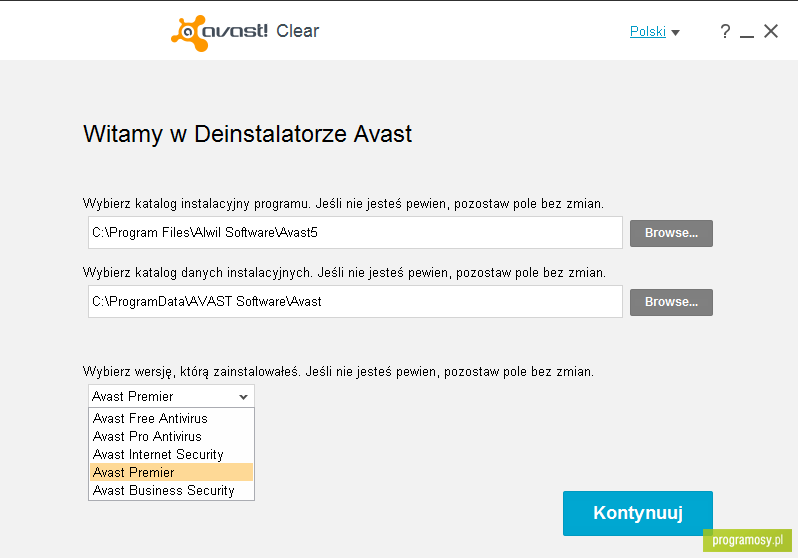
Task: Collapse the Avast Premier version combo box
Action: click(x=171, y=396)
